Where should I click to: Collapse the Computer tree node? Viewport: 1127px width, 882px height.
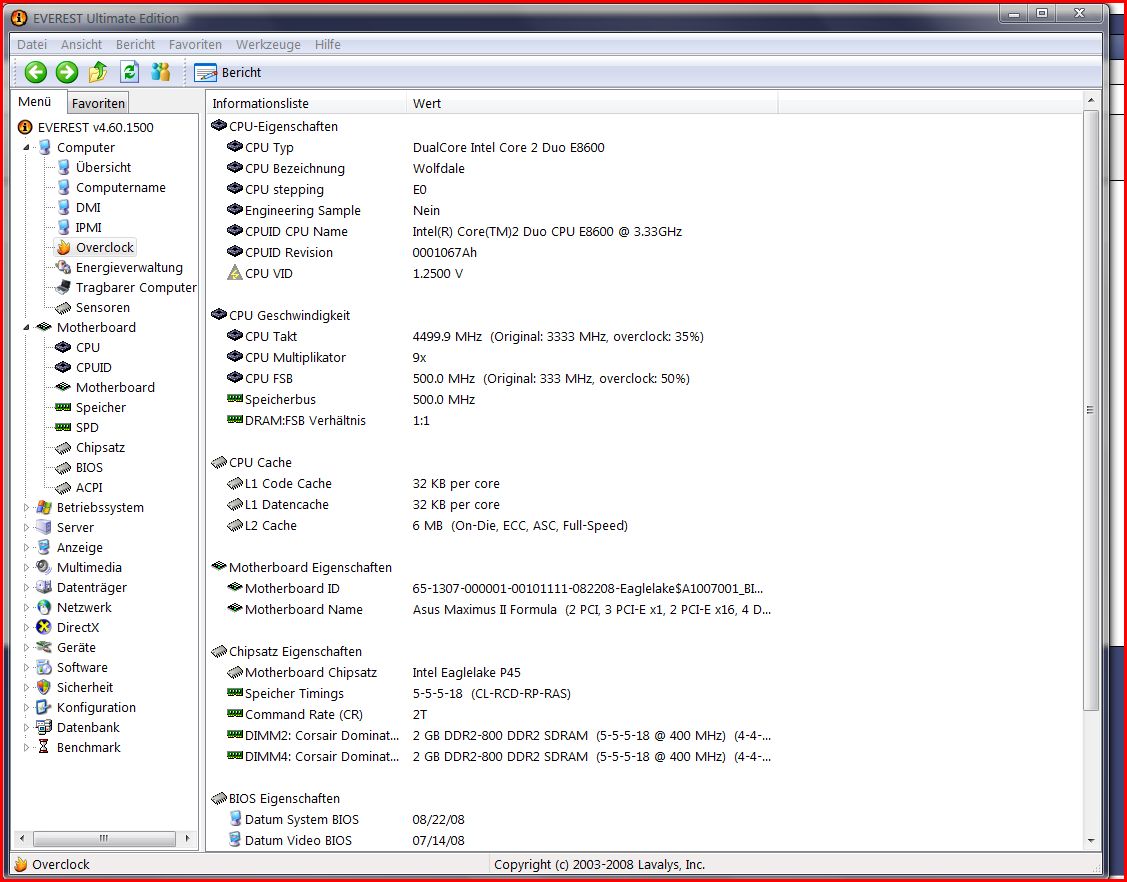27,148
